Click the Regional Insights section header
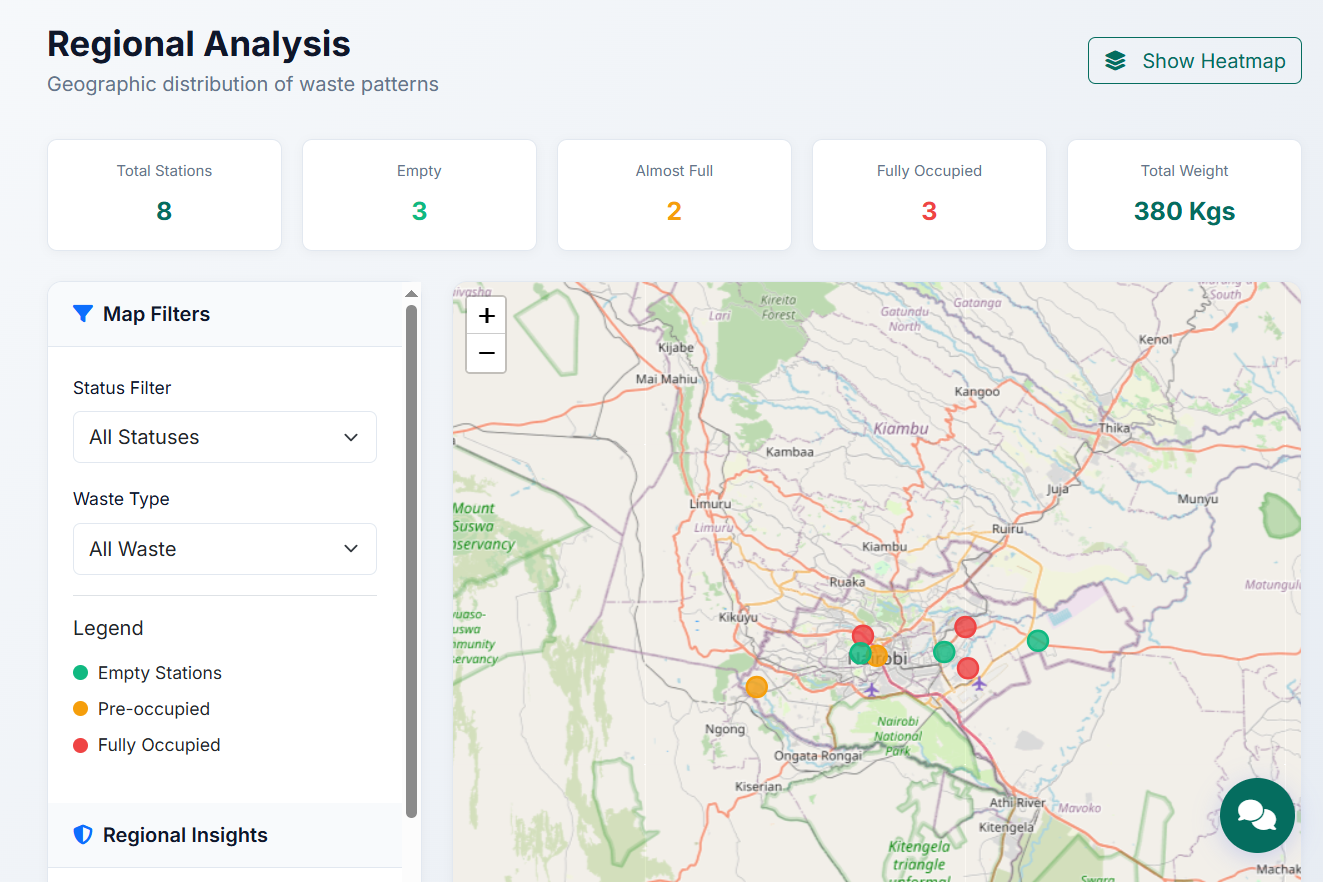Viewport: 1323px width, 882px height. tap(225, 835)
